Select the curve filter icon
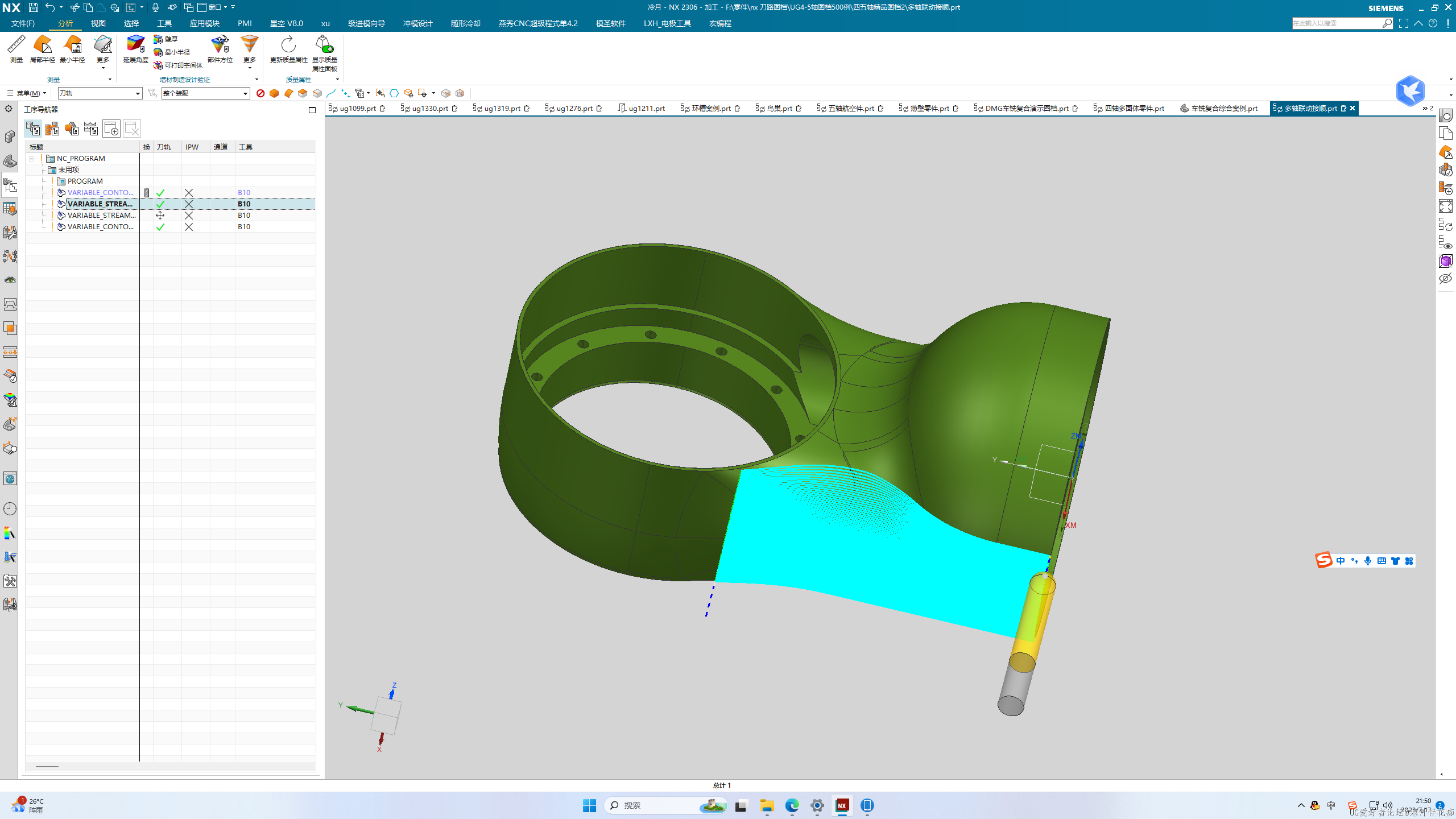 pos(331,93)
